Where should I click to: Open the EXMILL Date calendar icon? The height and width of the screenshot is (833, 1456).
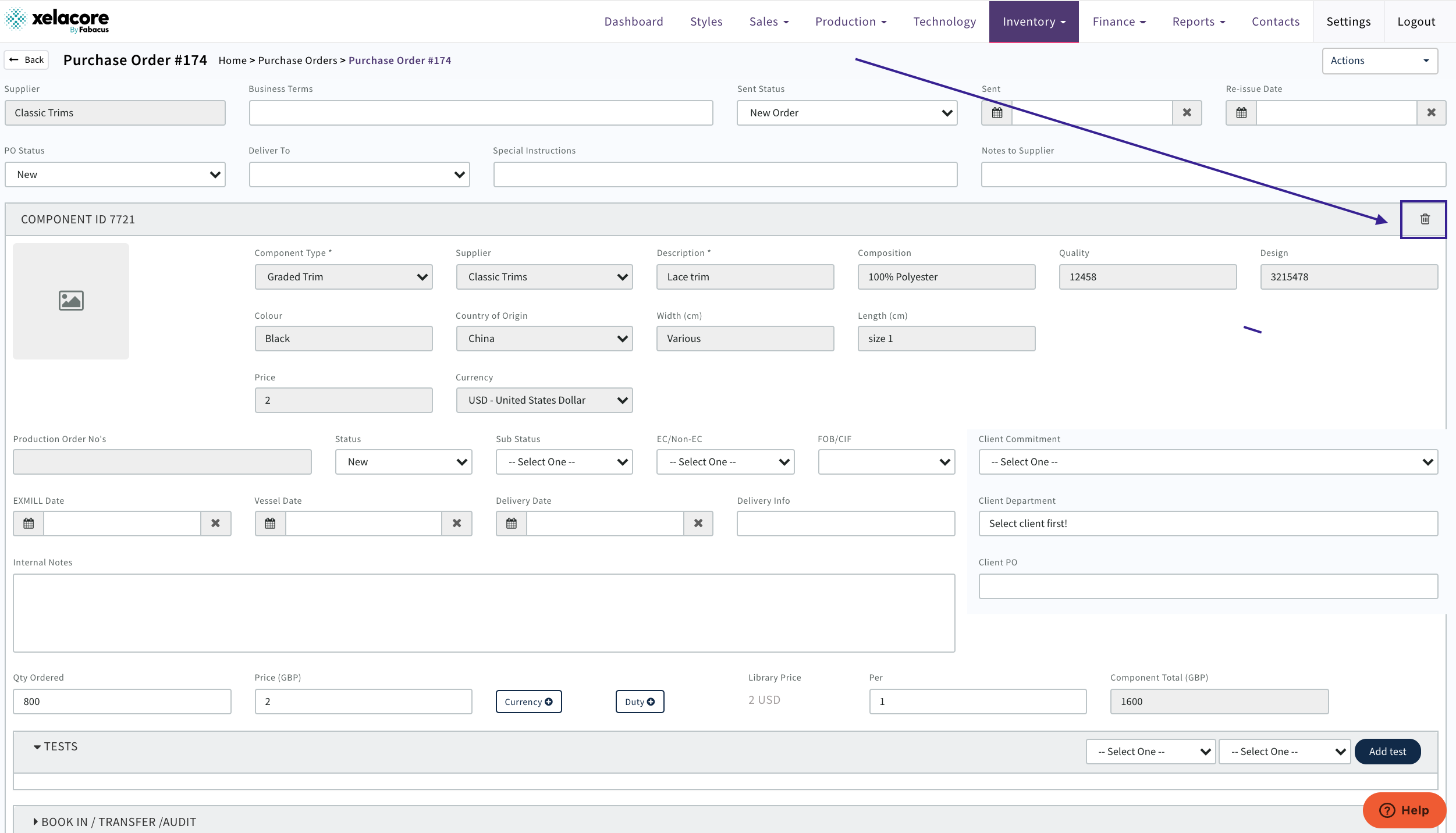pos(29,524)
